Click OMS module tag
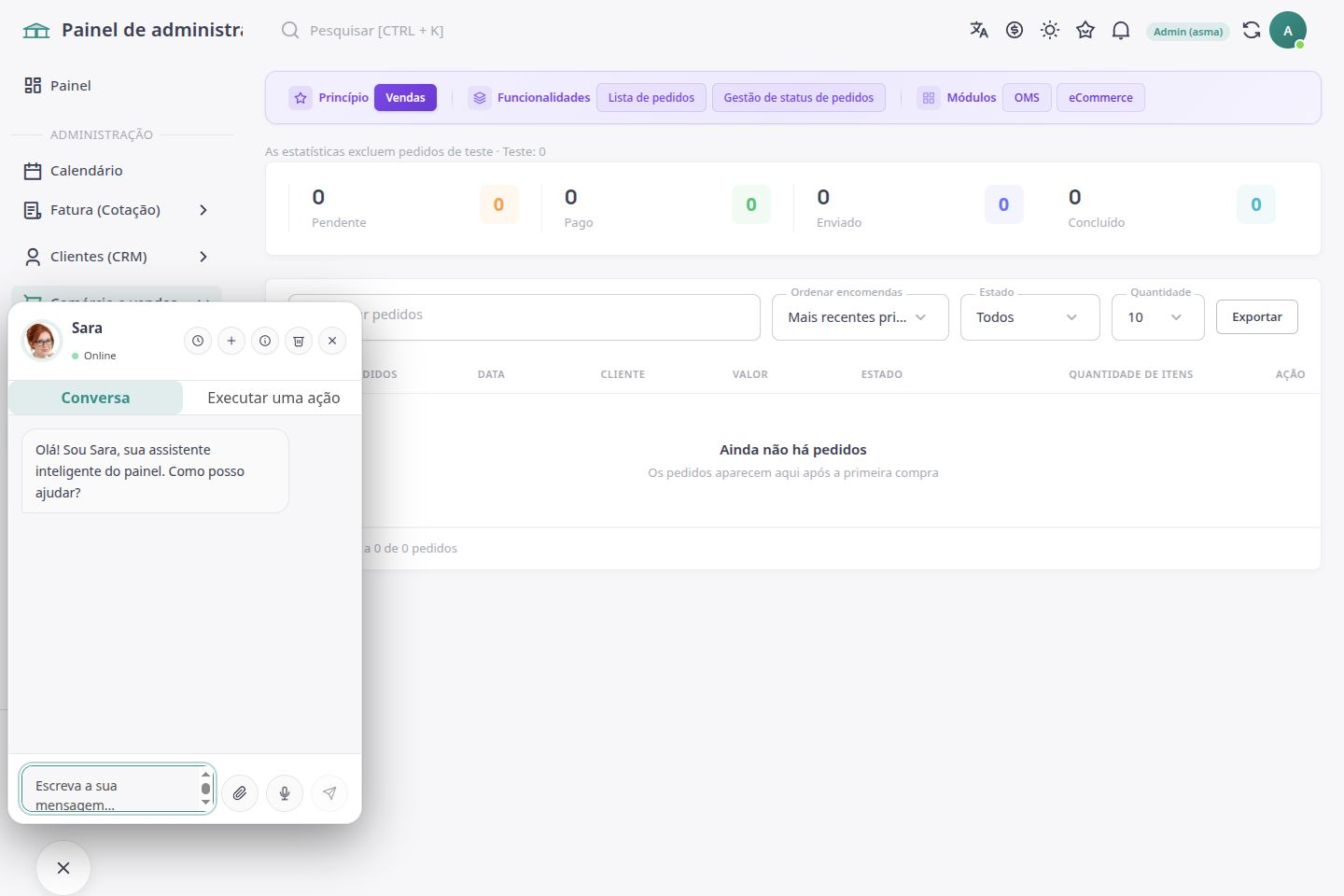This screenshot has height=896, width=1344. pyautogui.click(x=1027, y=97)
